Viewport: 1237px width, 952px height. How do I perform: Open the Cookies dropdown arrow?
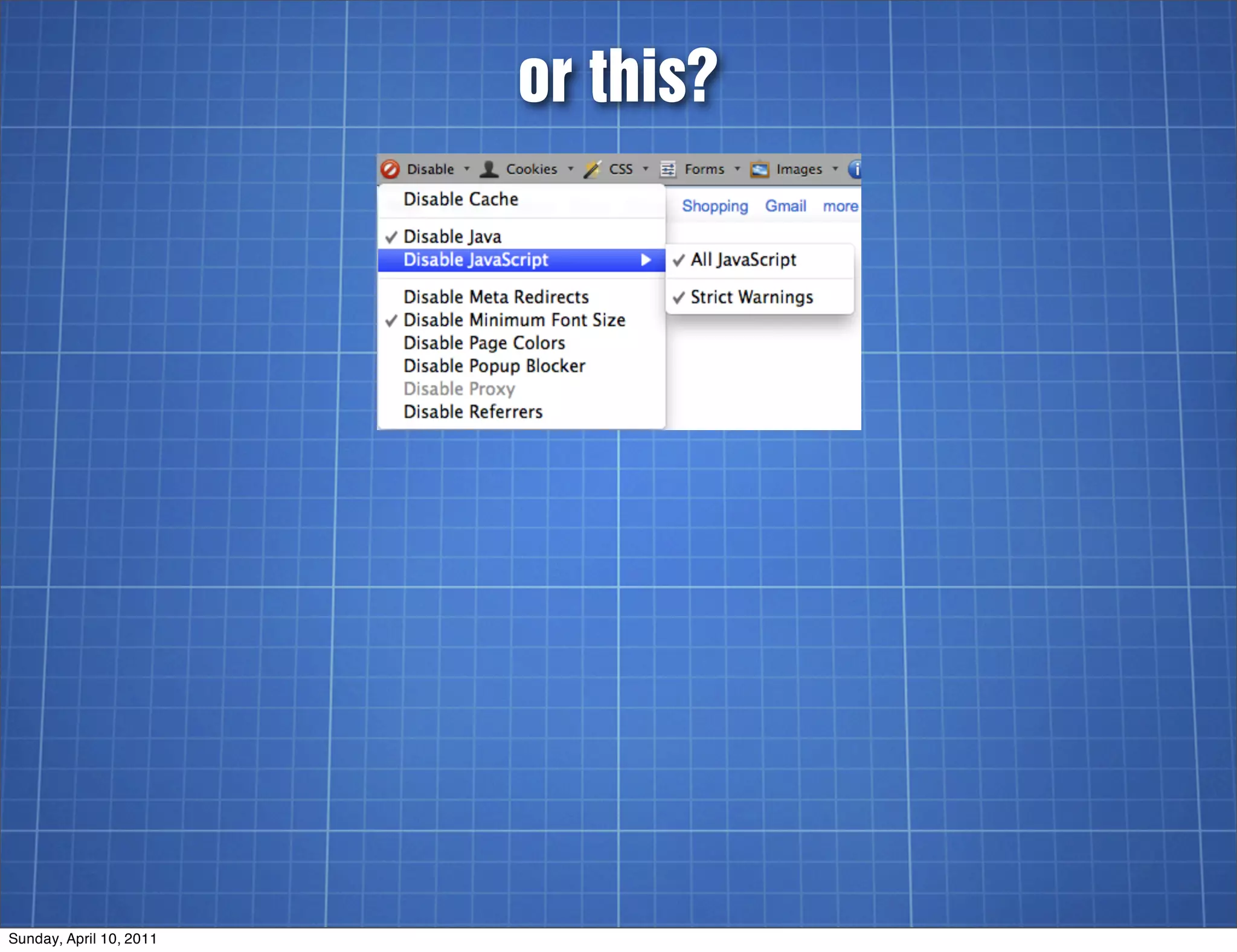[570, 169]
